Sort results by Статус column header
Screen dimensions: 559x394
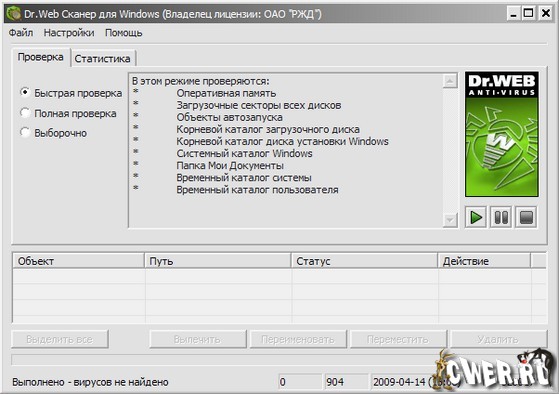pyautogui.click(x=364, y=261)
